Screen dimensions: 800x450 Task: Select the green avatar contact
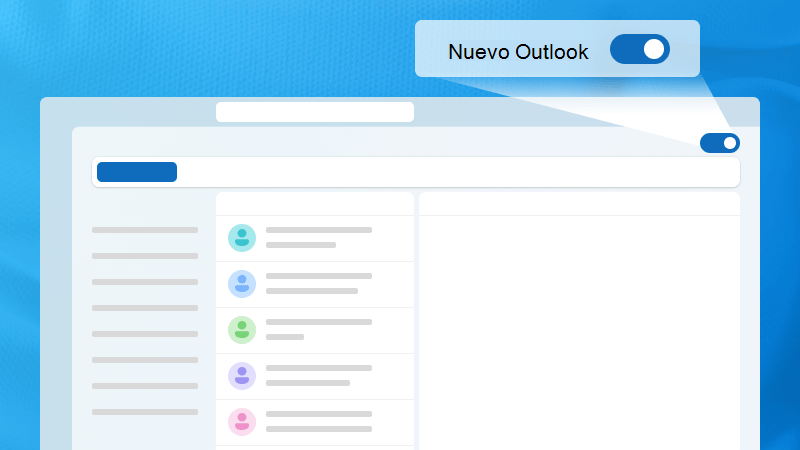click(x=242, y=330)
